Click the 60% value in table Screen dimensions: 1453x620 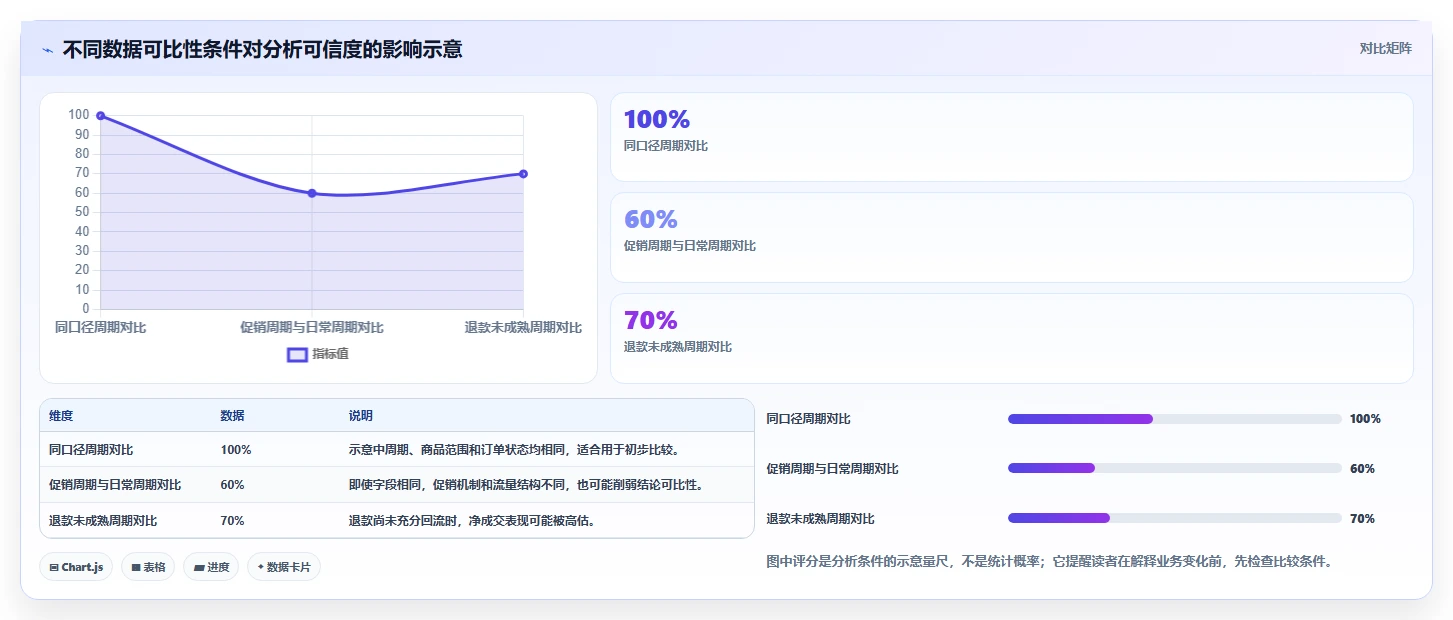233,485
